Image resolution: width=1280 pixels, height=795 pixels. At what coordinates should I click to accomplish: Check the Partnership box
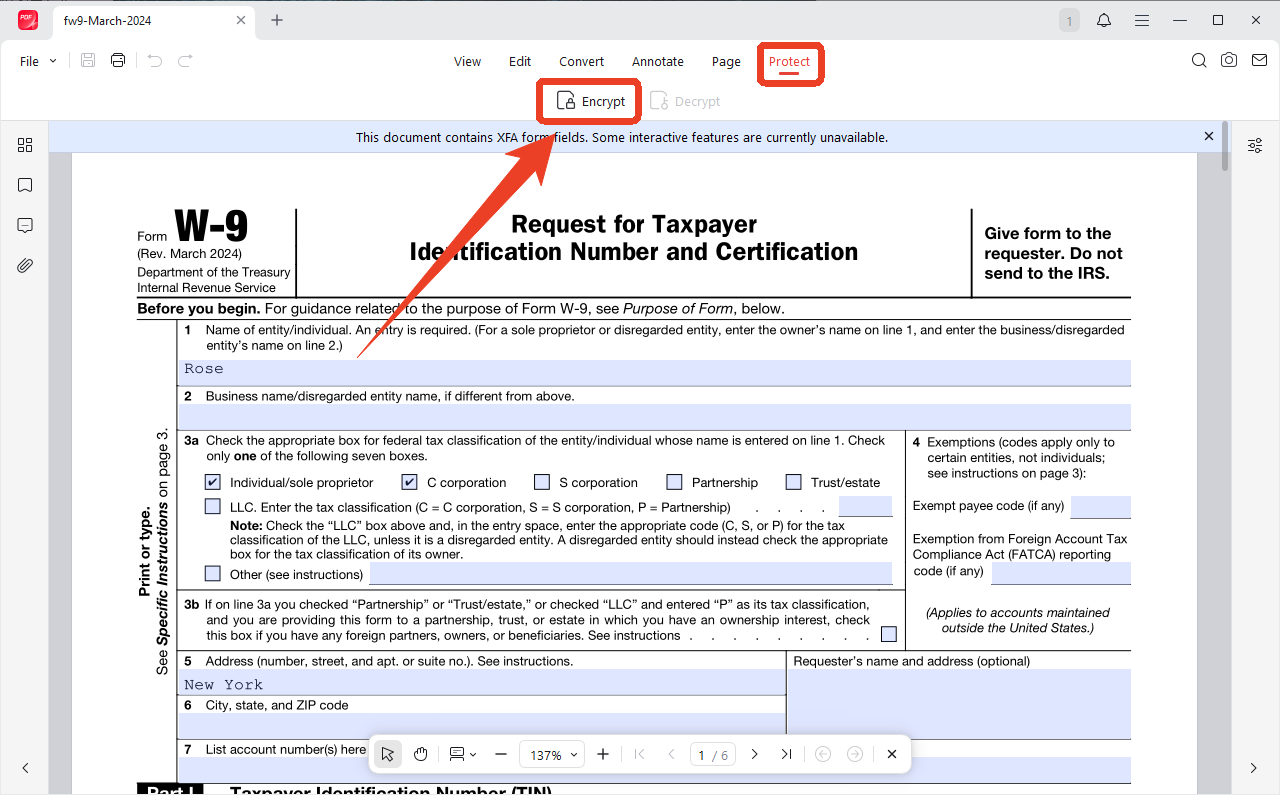(x=674, y=482)
